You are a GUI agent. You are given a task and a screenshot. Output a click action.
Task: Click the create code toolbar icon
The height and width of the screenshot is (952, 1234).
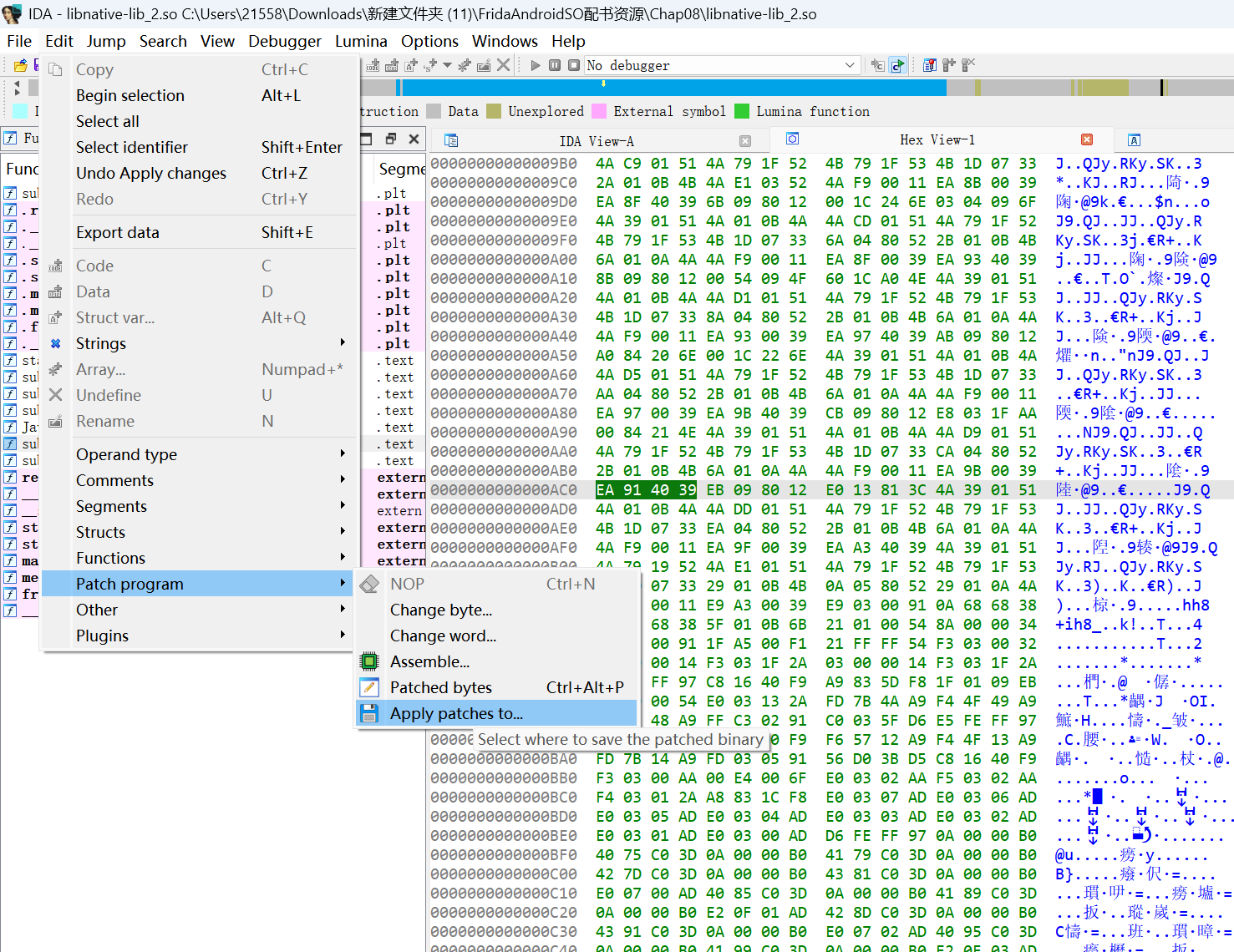click(x=373, y=65)
